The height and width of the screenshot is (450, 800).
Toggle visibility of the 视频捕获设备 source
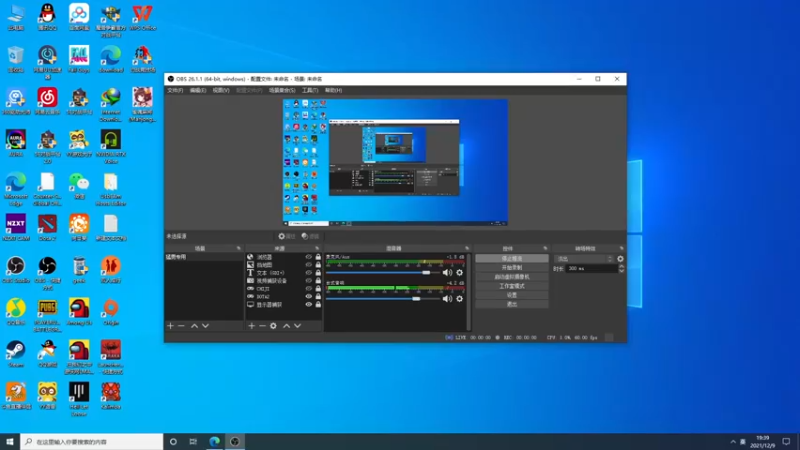click(309, 281)
